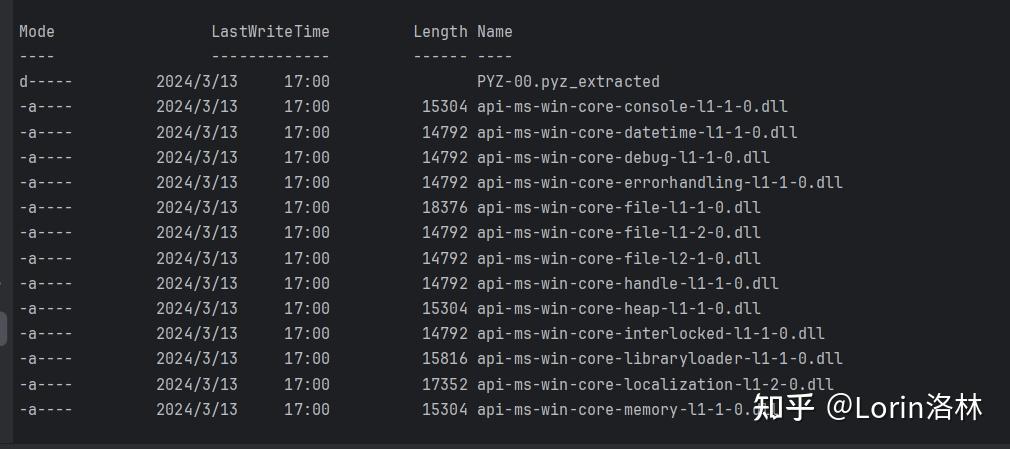Select api-ms-win-core-heap-l1-1-0.dll filename
Image resolution: width=1010 pixels, height=449 pixels.
[618, 309]
